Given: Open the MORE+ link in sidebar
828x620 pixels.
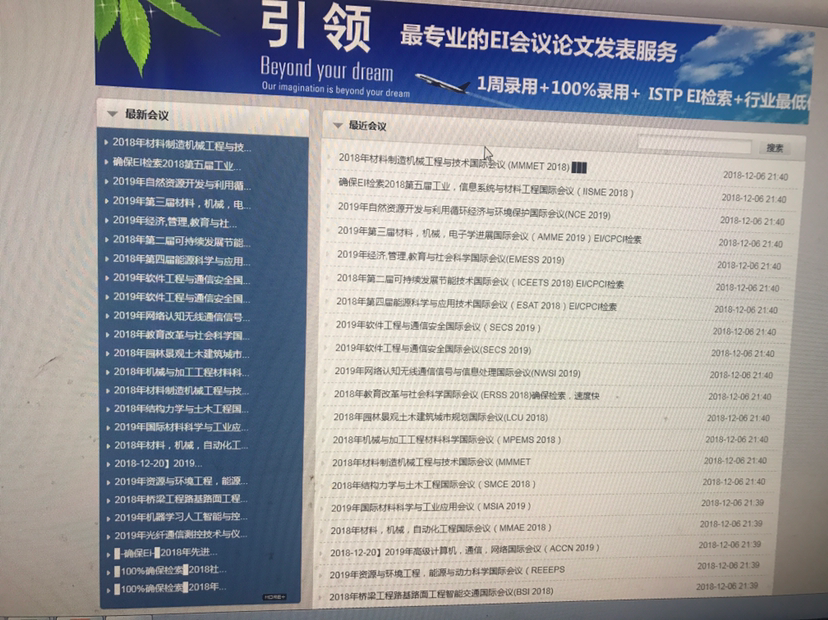Looking at the screenshot, I should pyautogui.click(x=275, y=597).
